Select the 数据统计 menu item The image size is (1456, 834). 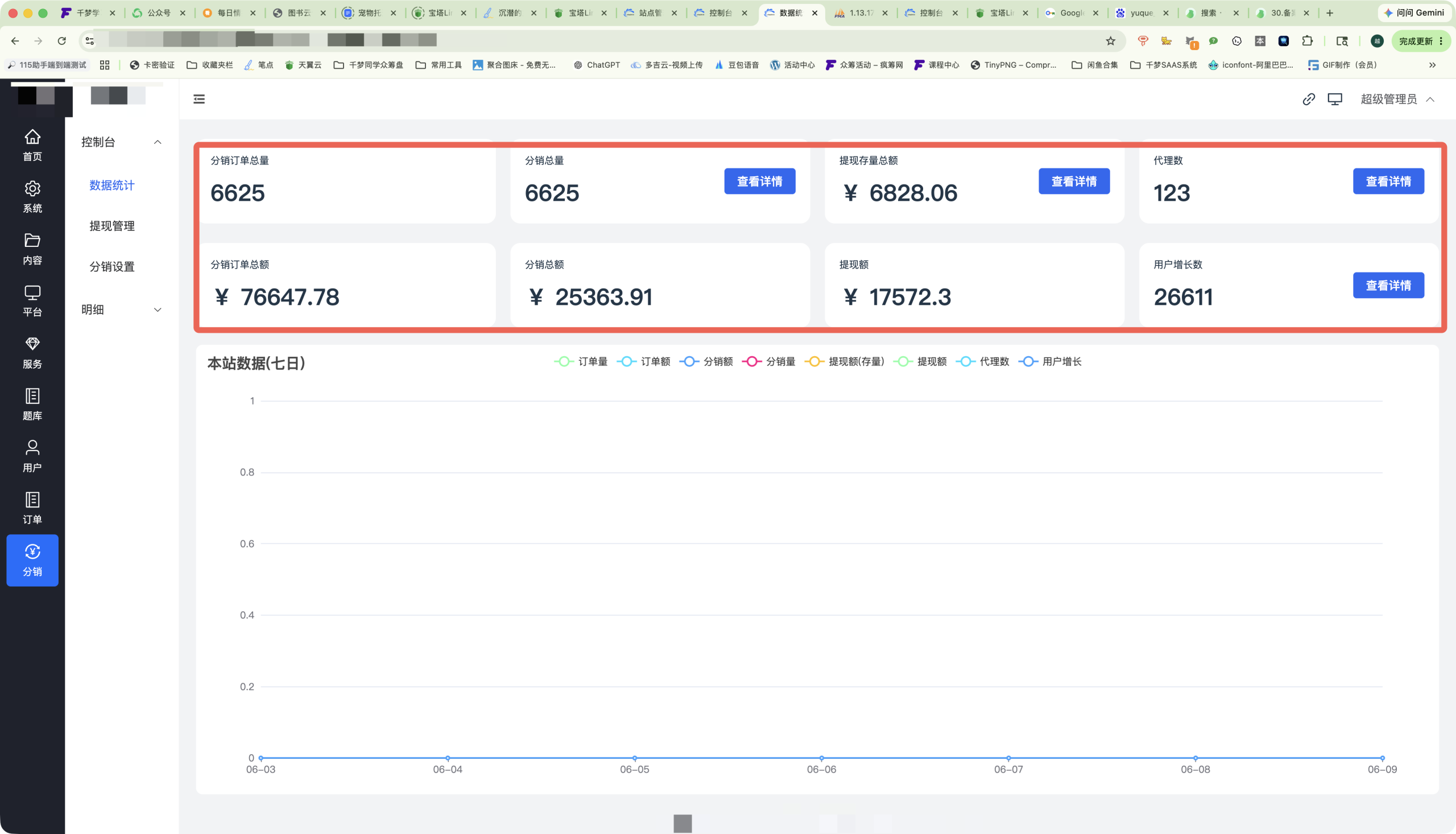tap(112, 185)
